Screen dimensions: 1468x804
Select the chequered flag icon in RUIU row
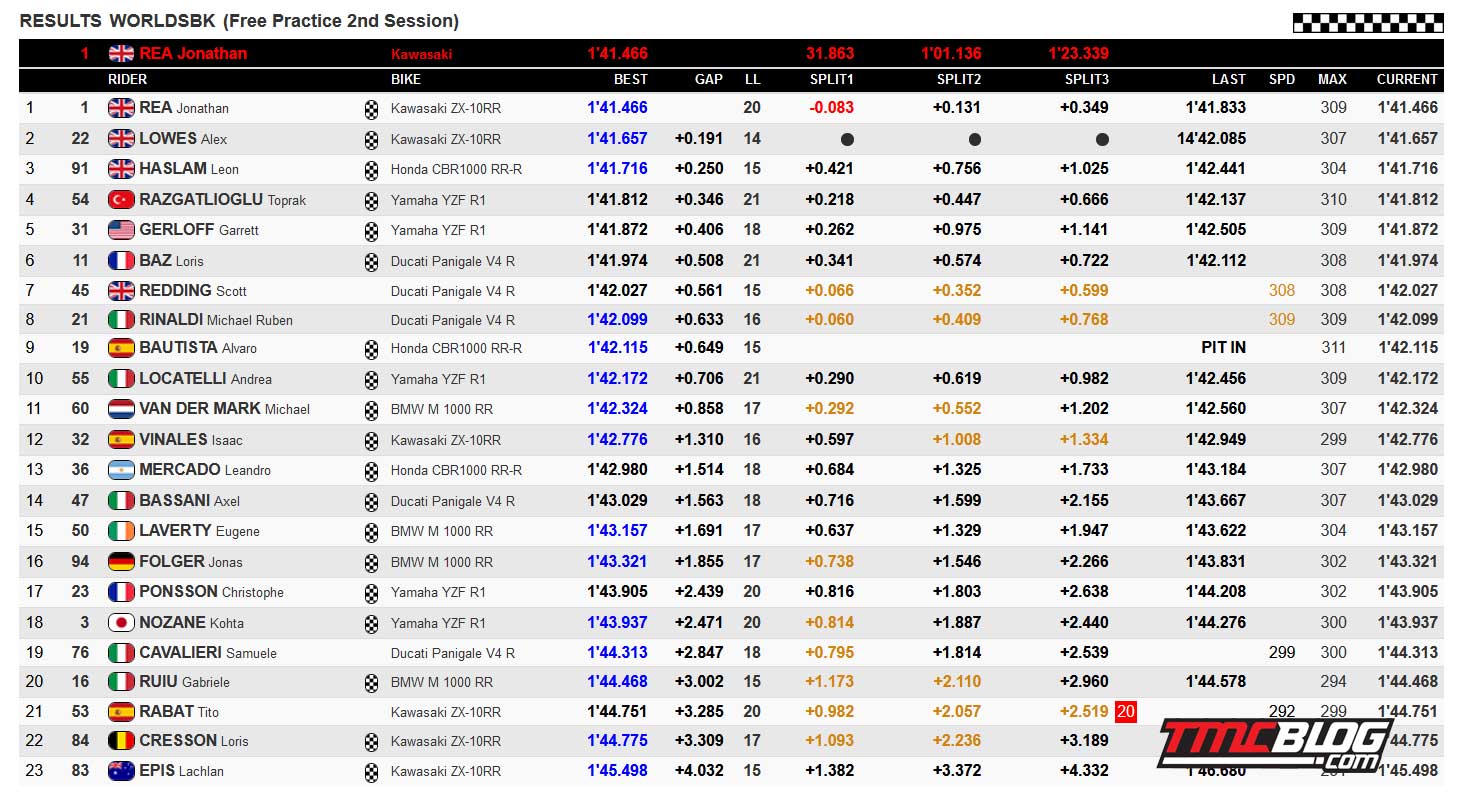click(x=372, y=683)
